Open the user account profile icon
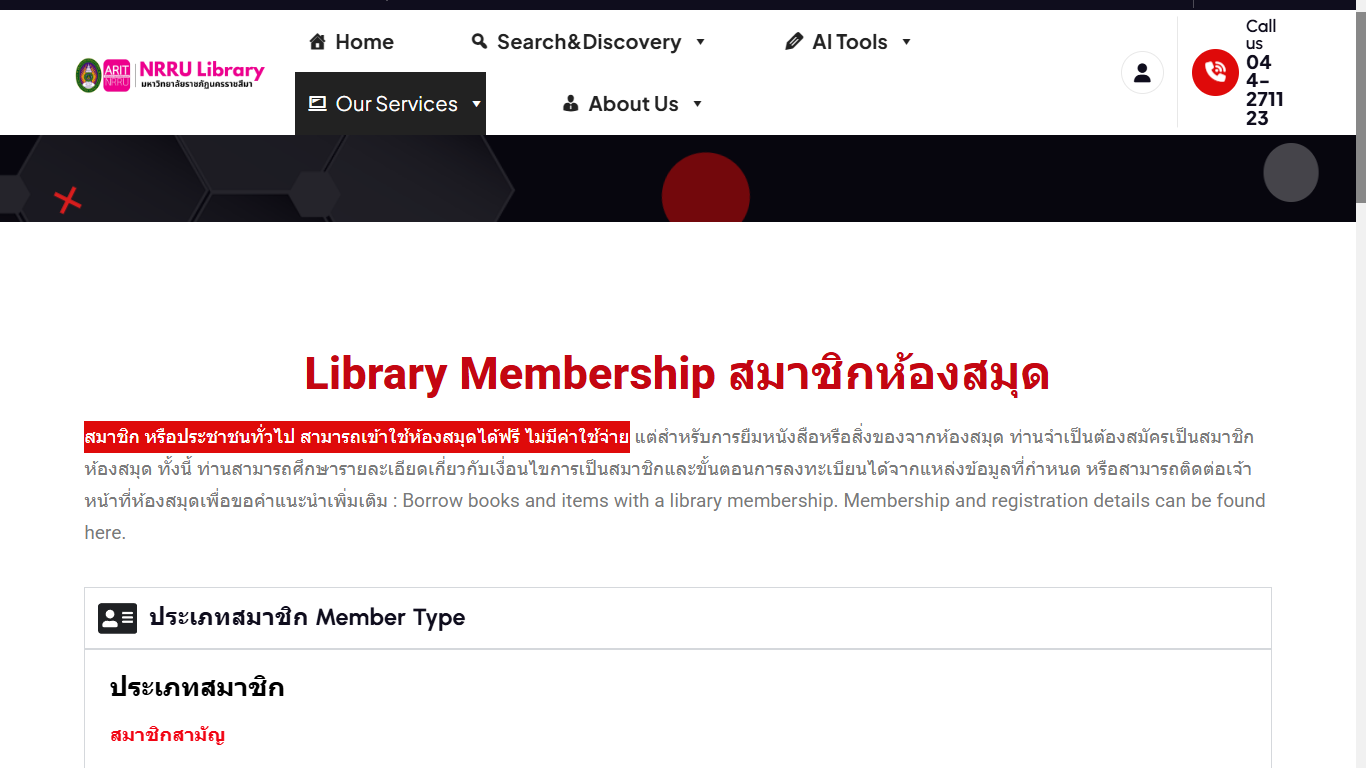1366x768 pixels. [x=1142, y=73]
